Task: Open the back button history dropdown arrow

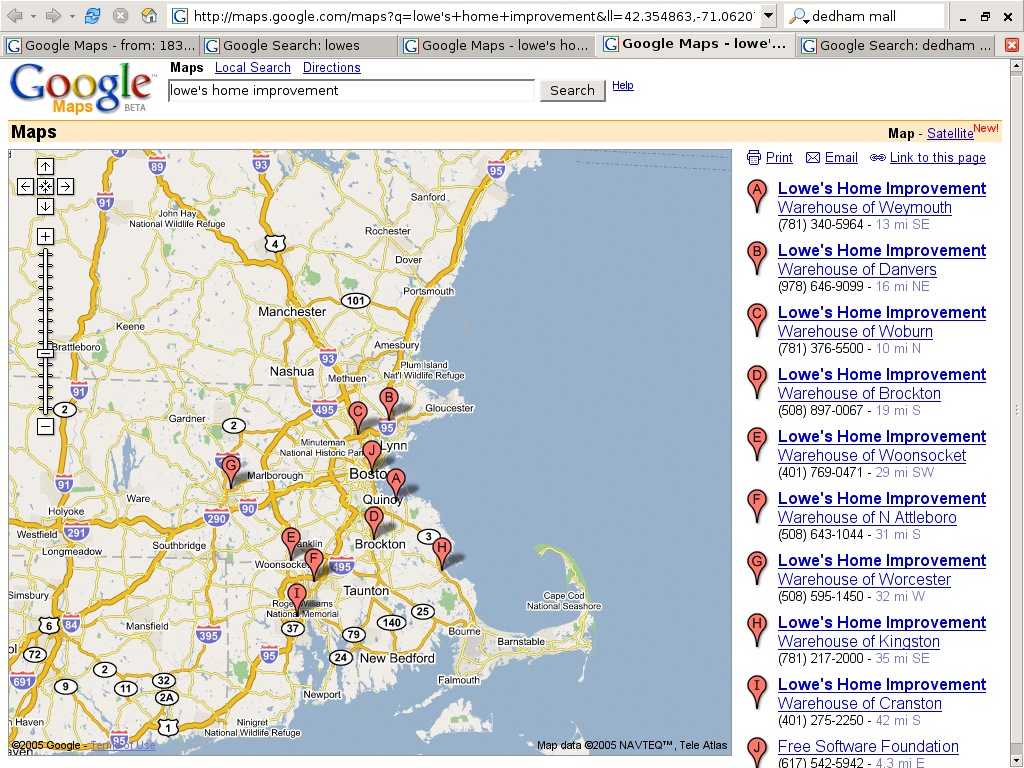Action: [33, 16]
